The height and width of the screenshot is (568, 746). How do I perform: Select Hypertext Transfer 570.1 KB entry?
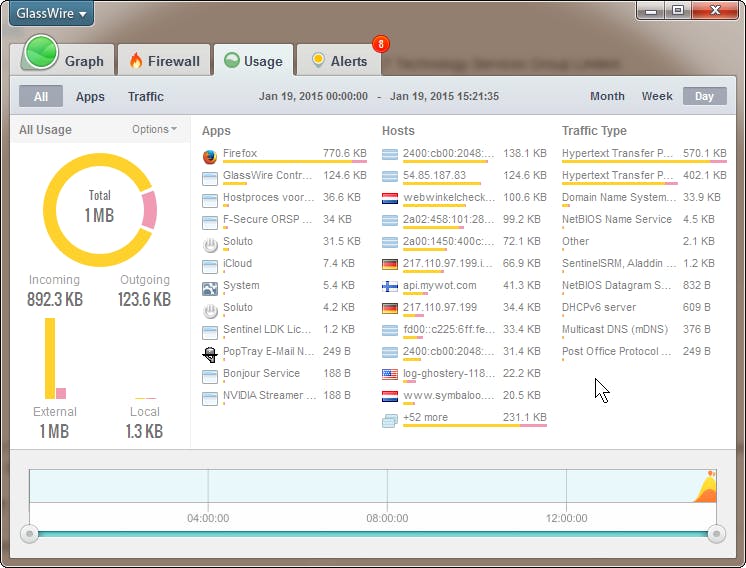tap(644, 154)
